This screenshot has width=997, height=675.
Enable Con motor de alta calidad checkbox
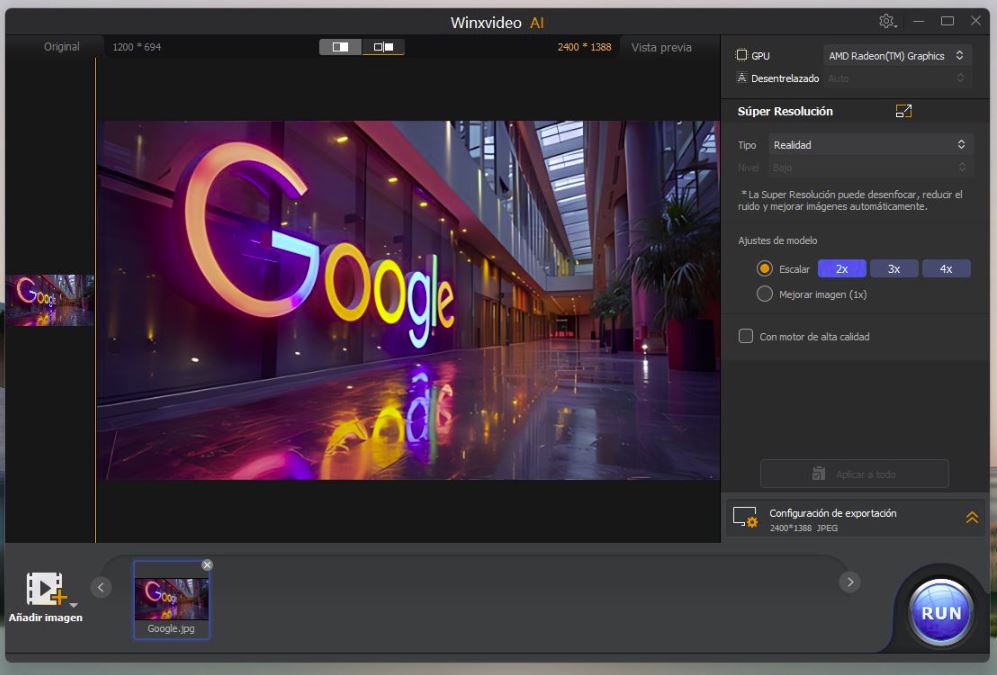(x=746, y=336)
